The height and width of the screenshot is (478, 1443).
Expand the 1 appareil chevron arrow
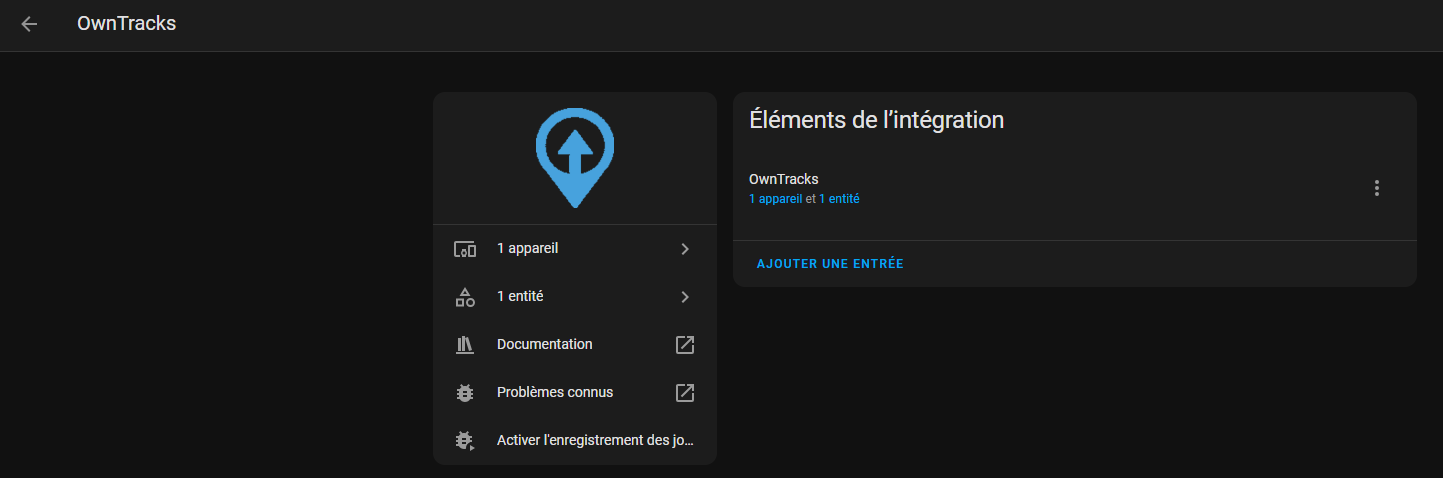coord(685,249)
